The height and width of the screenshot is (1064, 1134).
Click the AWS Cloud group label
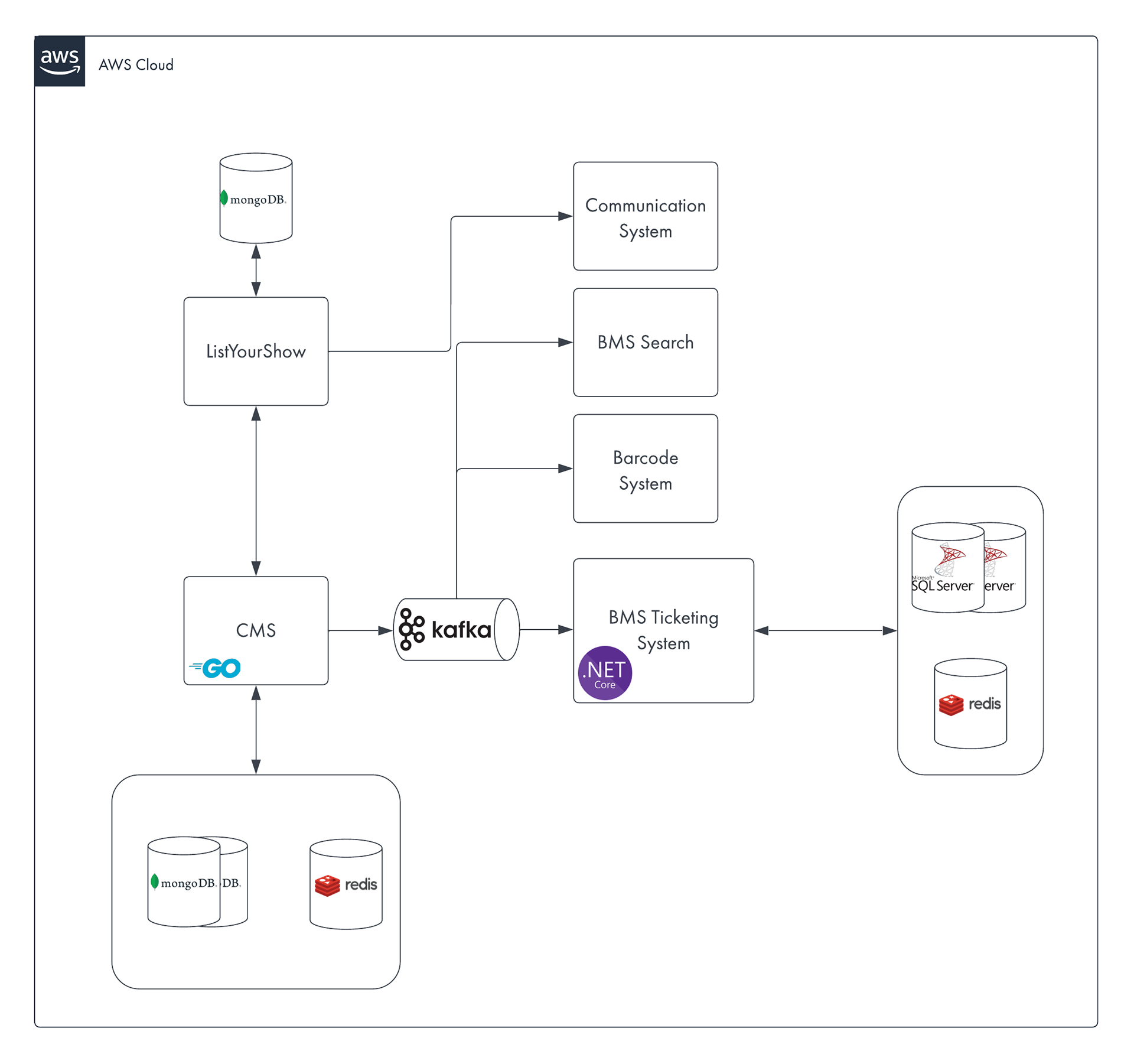(136, 65)
